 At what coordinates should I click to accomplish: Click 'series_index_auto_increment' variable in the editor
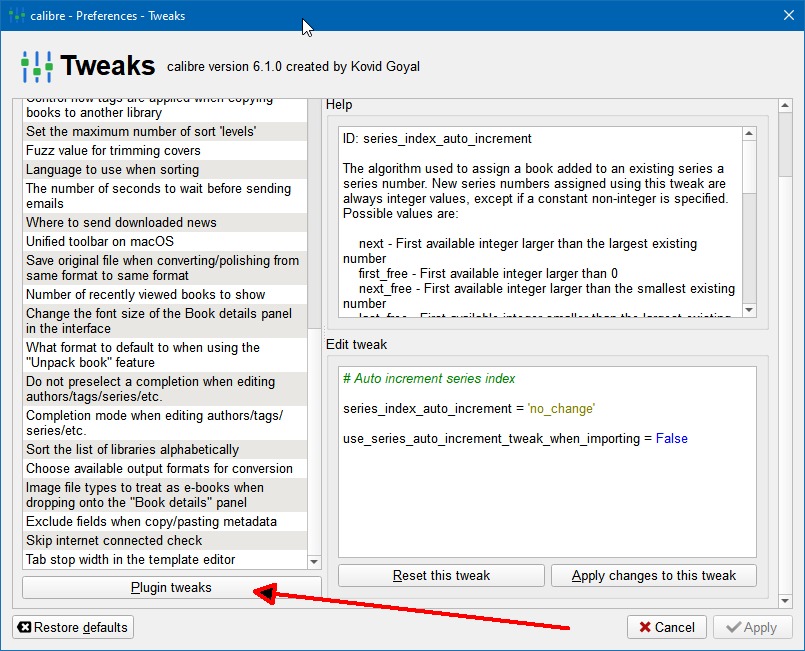(x=427, y=409)
